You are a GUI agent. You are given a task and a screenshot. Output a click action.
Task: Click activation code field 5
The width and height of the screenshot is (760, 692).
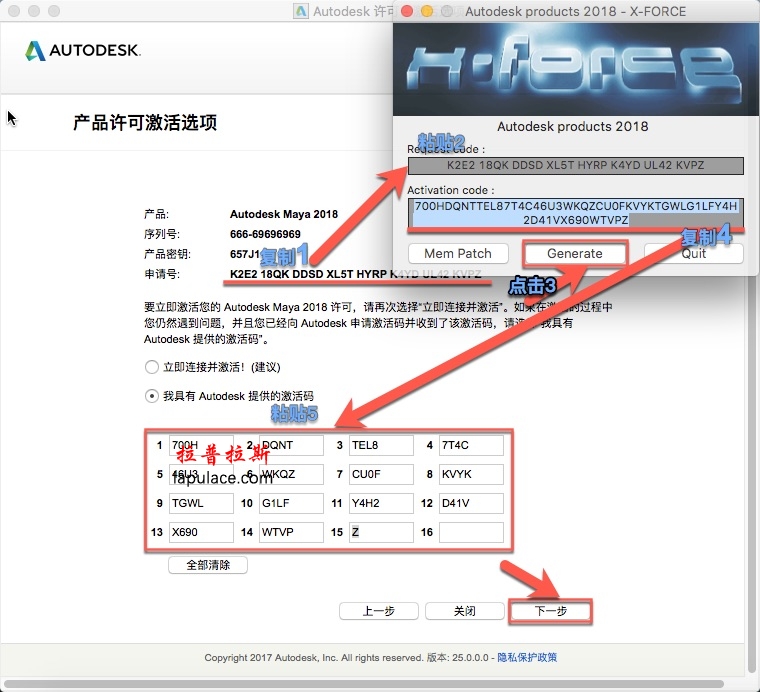coord(201,474)
